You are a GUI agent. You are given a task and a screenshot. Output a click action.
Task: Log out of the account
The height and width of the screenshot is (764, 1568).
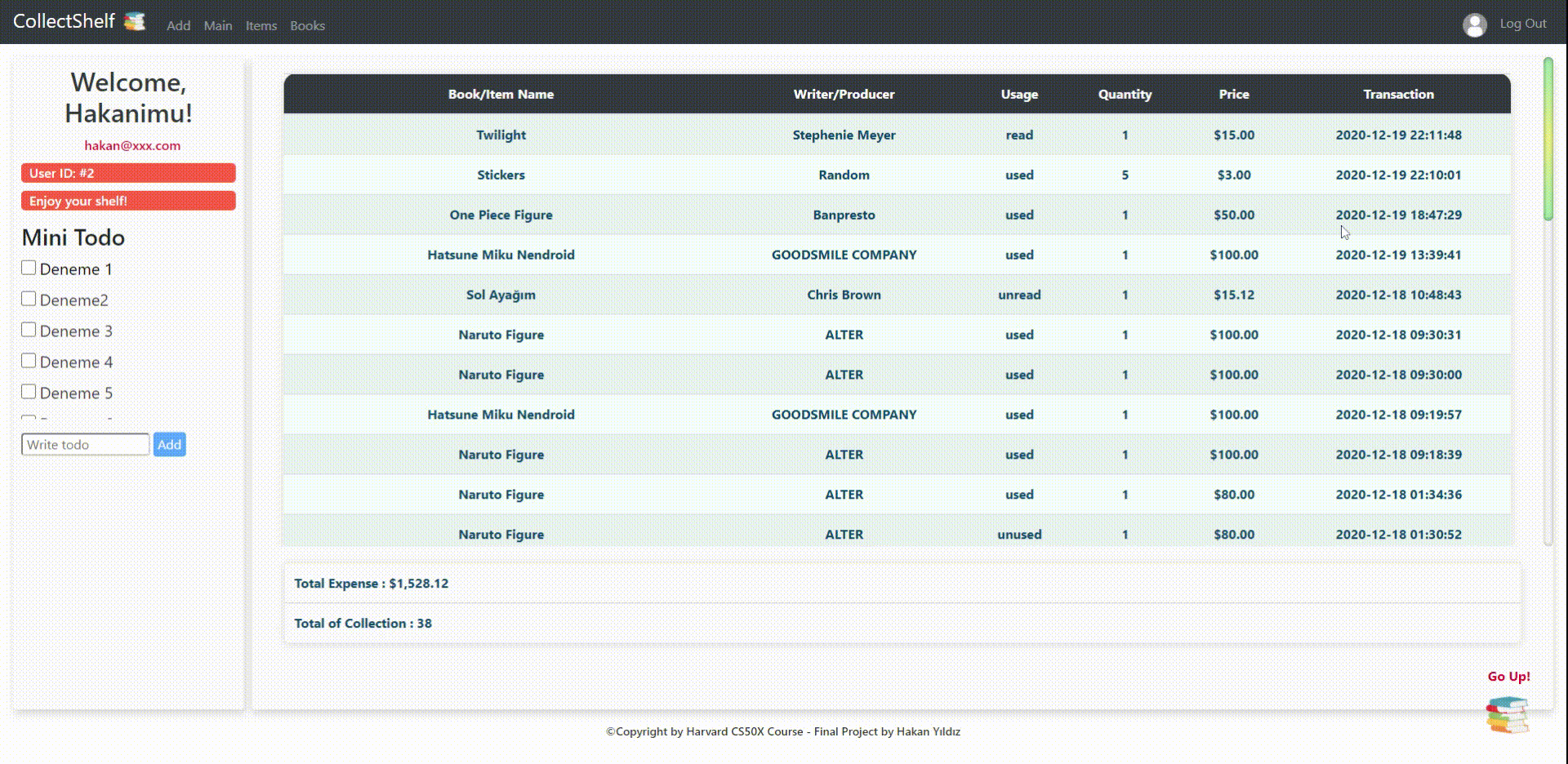coord(1523,24)
